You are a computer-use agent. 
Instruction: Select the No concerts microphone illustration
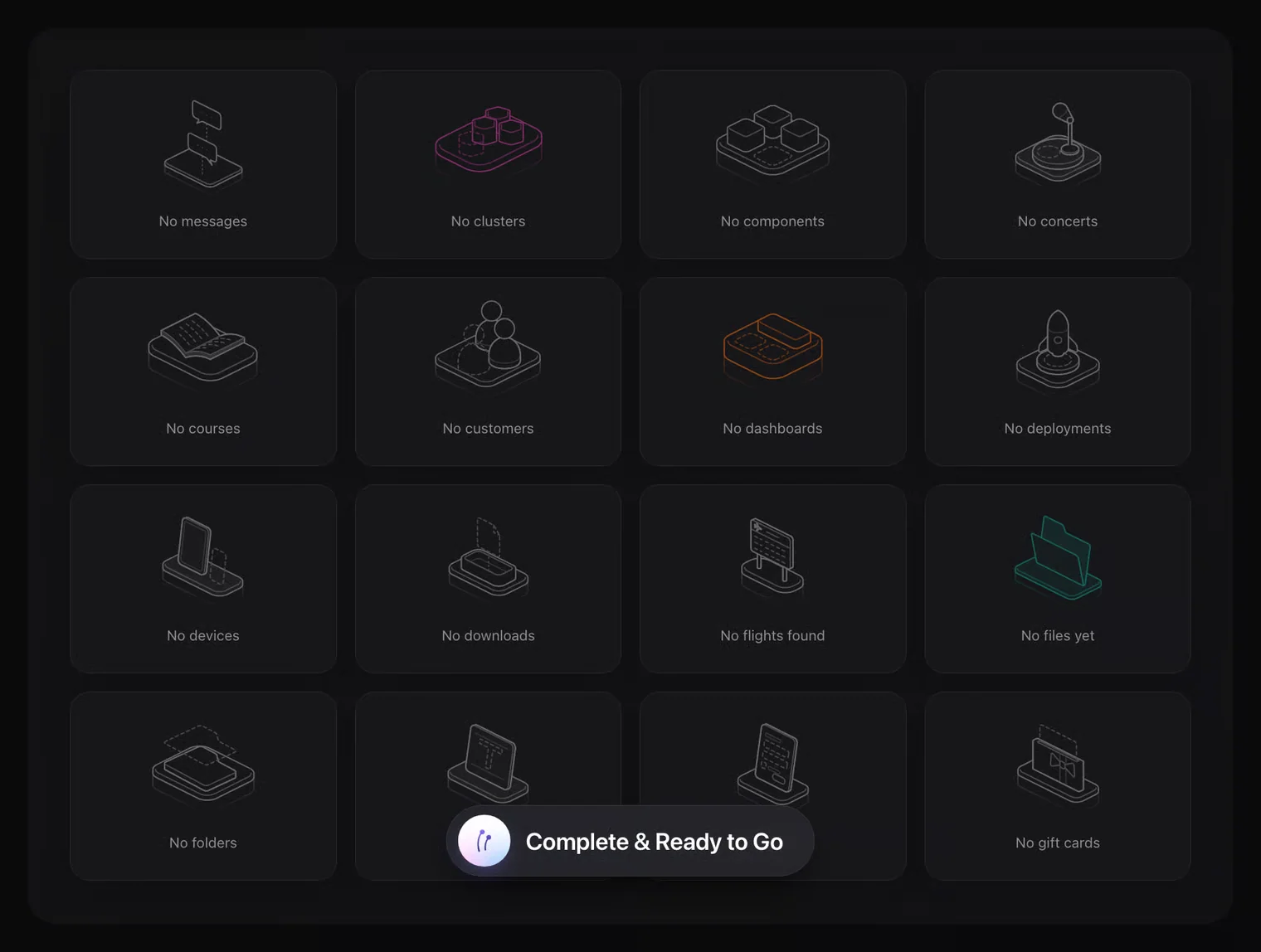tap(1058, 143)
